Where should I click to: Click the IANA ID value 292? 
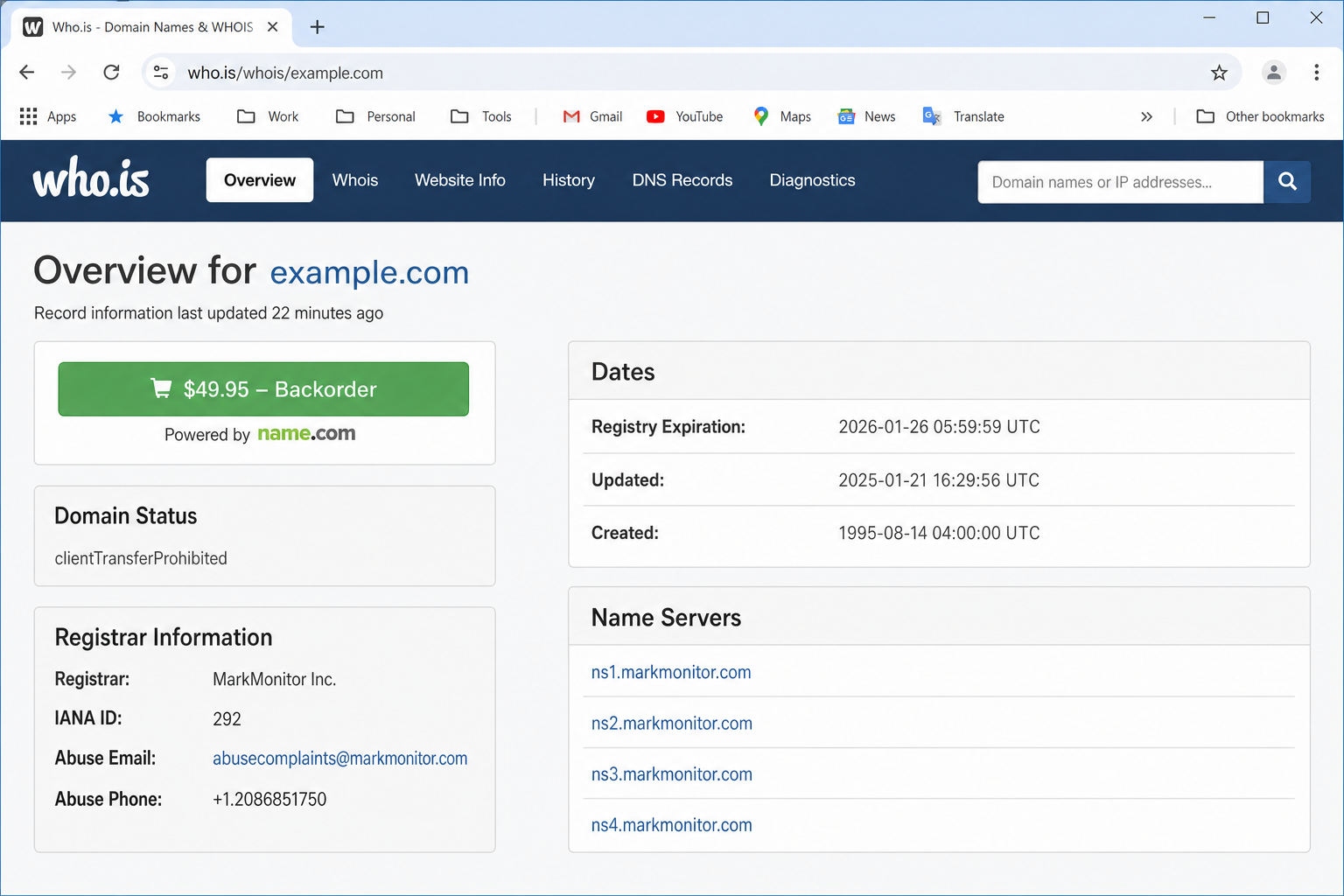(227, 719)
